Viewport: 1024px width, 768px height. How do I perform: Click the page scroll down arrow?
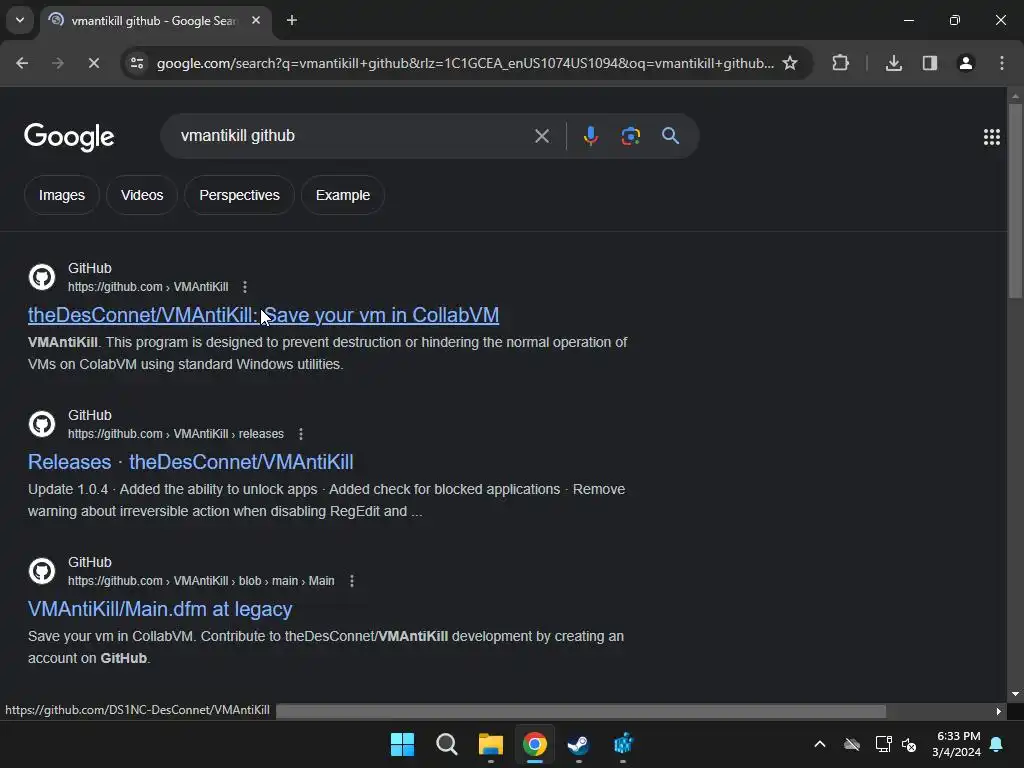pos(1016,694)
